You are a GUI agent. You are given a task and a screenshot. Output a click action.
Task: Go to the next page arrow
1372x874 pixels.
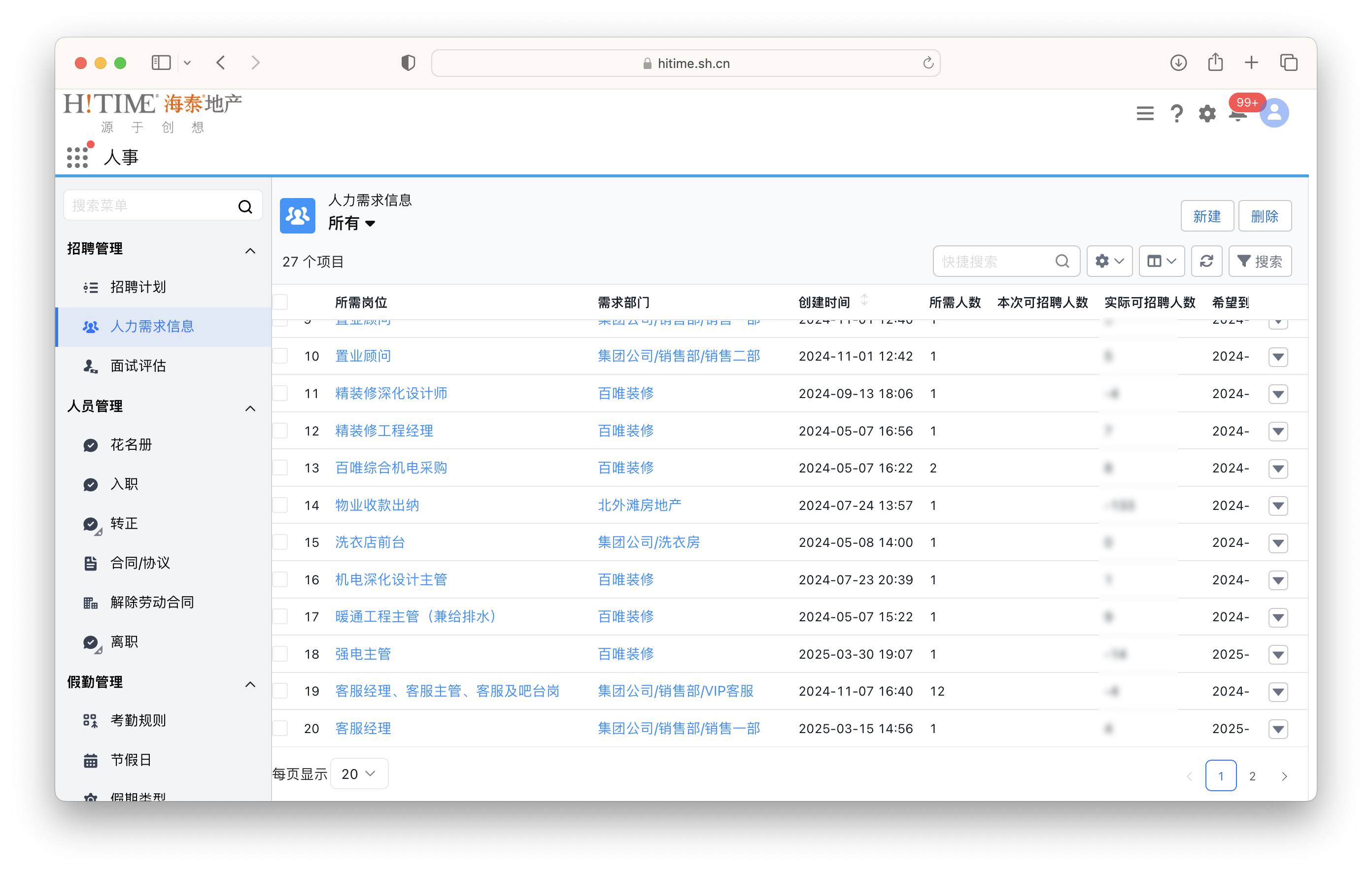pyautogui.click(x=1284, y=776)
